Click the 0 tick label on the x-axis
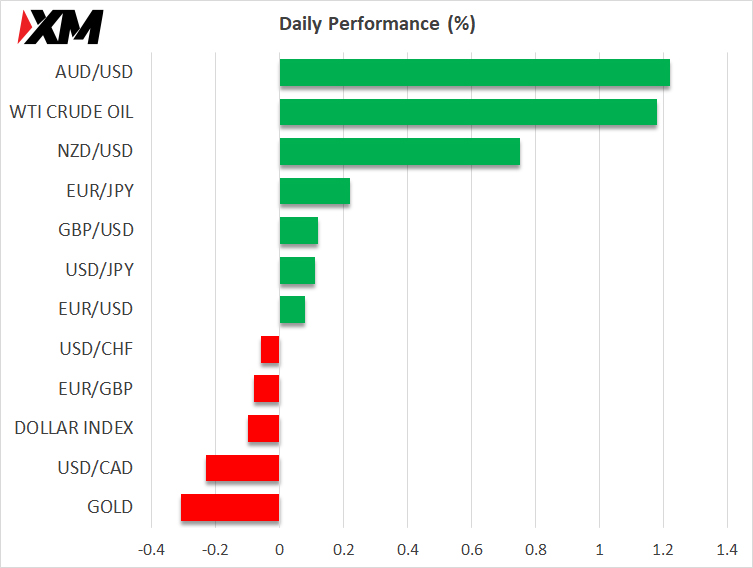 click(279, 549)
